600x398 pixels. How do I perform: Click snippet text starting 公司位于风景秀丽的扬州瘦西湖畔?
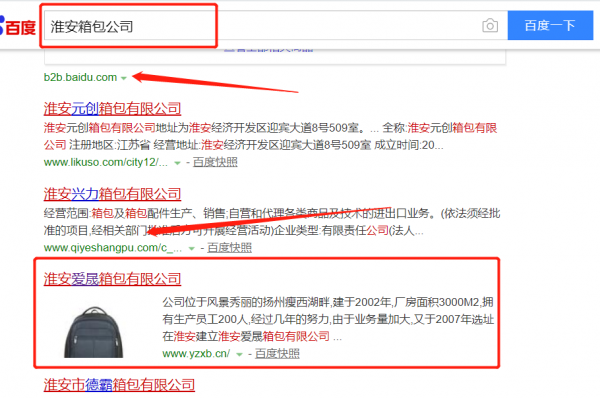tap(328, 320)
